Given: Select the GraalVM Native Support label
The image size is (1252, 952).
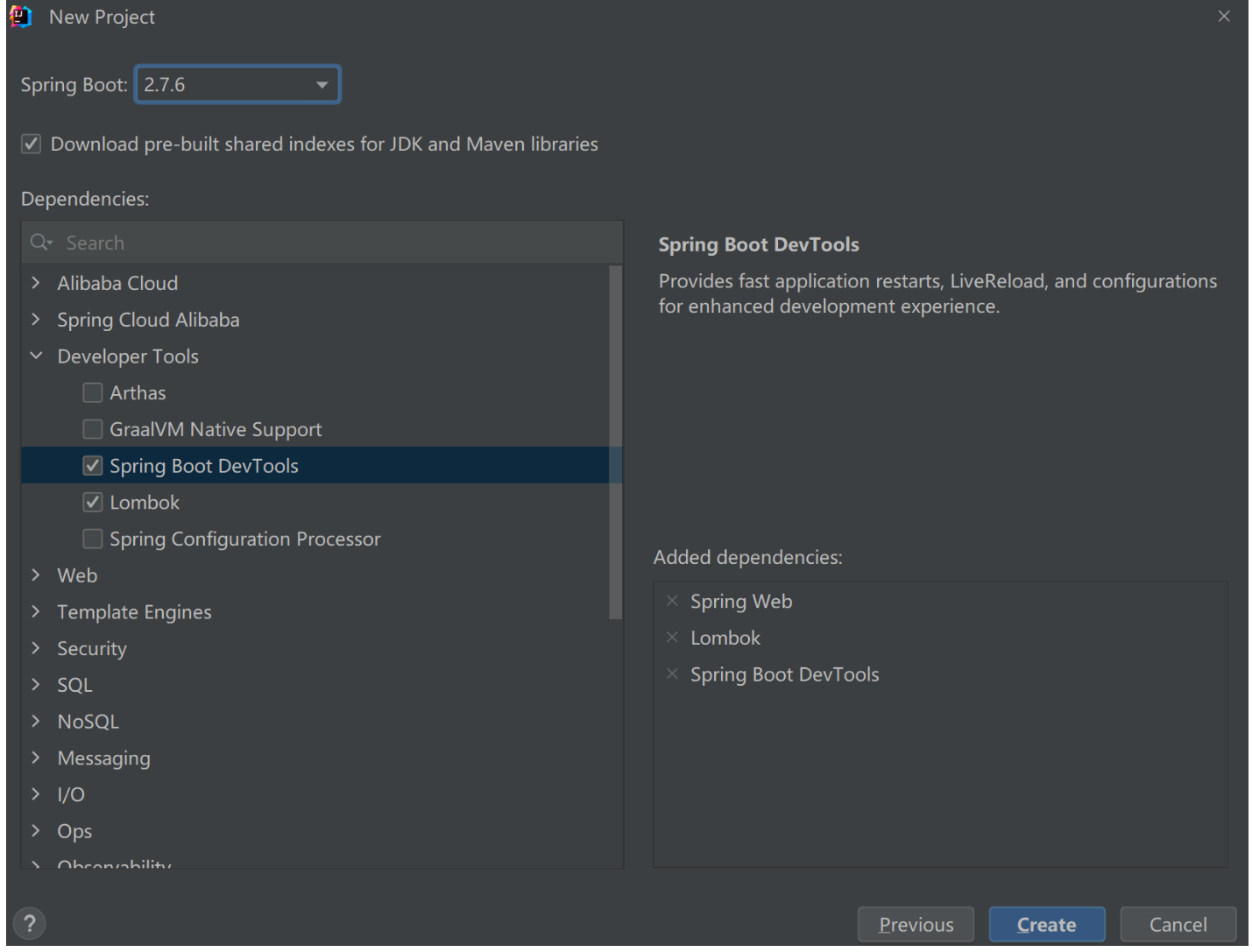Looking at the screenshot, I should (216, 429).
